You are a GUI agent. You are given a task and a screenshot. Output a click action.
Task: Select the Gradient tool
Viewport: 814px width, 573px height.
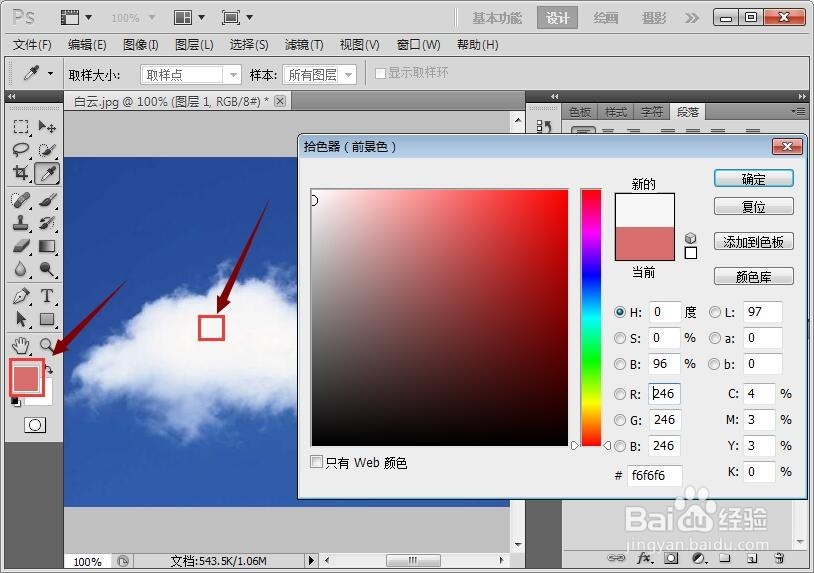(47, 245)
